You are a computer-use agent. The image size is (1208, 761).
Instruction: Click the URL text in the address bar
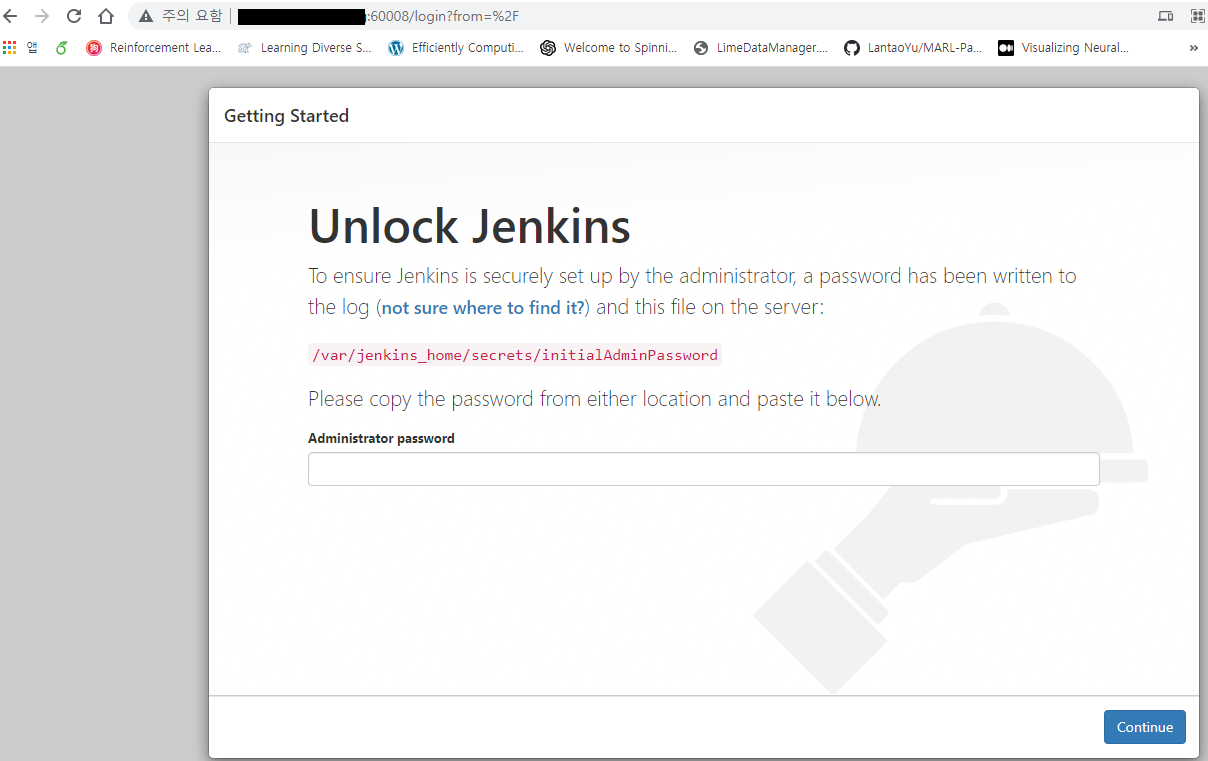pos(445,16)
